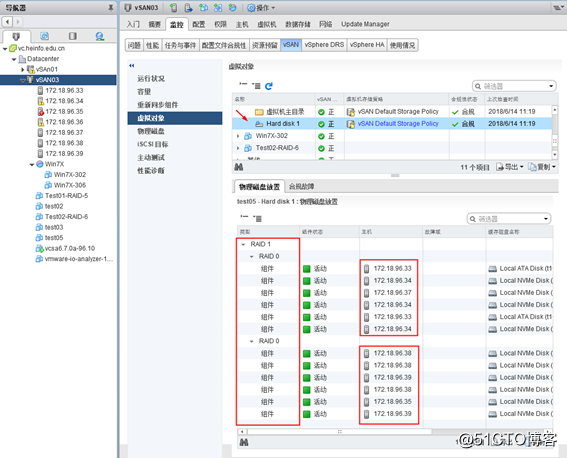This screenshot has height=458, width=567.
Task: Click the vSAN Default Storage Policy link
Action: click(398, 124)
